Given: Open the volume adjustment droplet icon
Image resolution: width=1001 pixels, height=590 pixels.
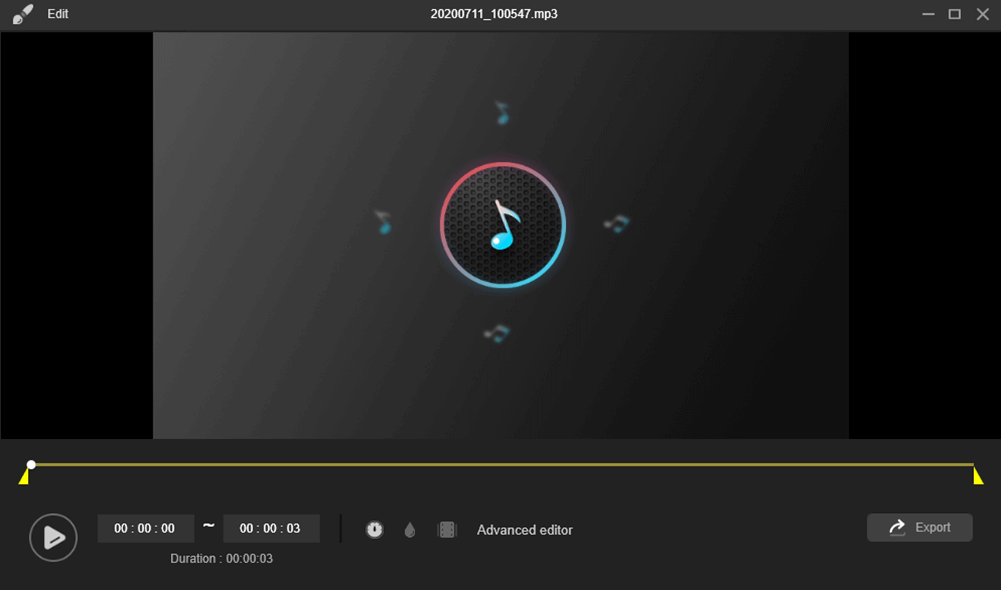Looking at the screenshot, I should [x=410, y=530].
